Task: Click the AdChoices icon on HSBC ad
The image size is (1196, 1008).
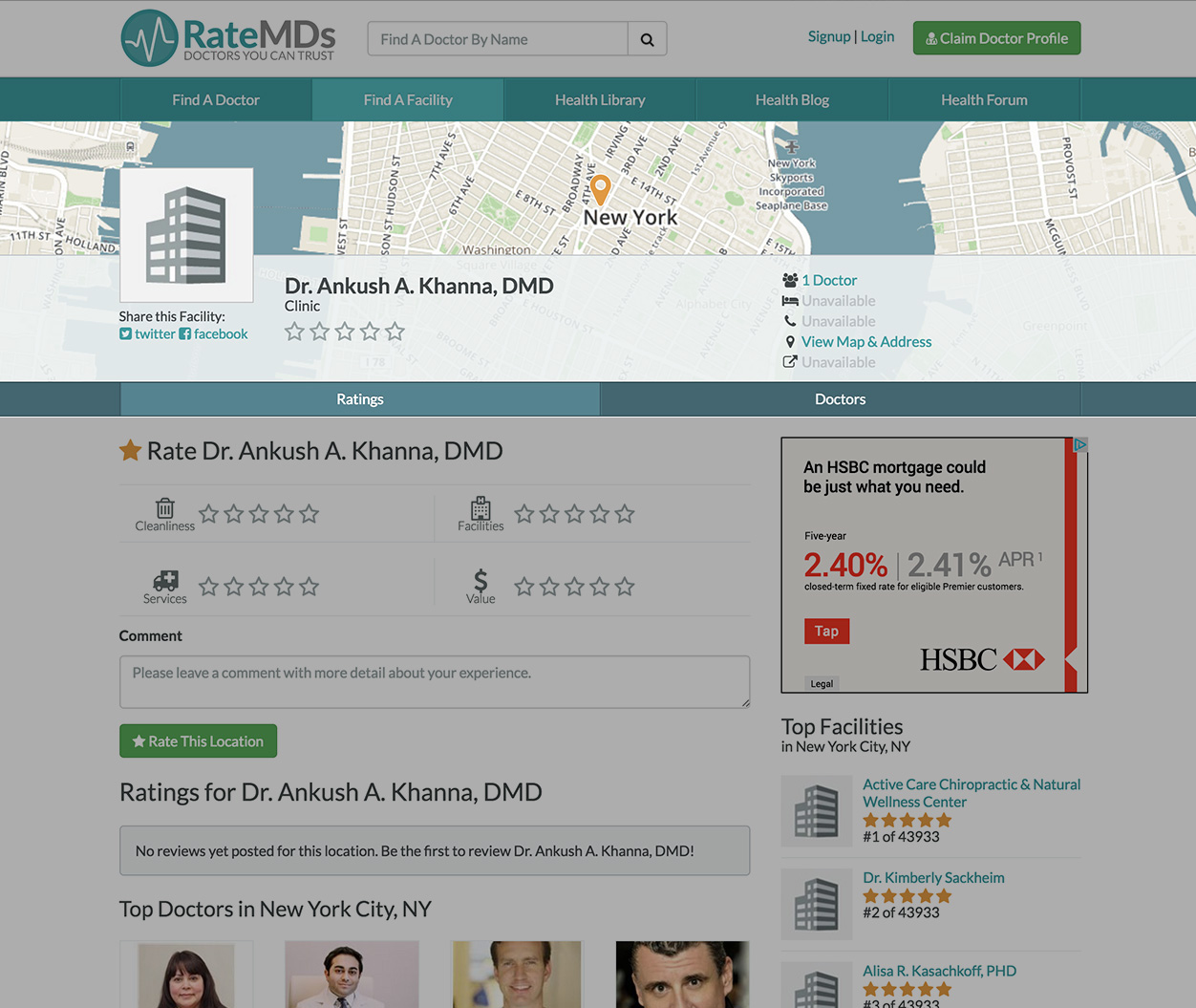Action: (x=1080, y=445)
